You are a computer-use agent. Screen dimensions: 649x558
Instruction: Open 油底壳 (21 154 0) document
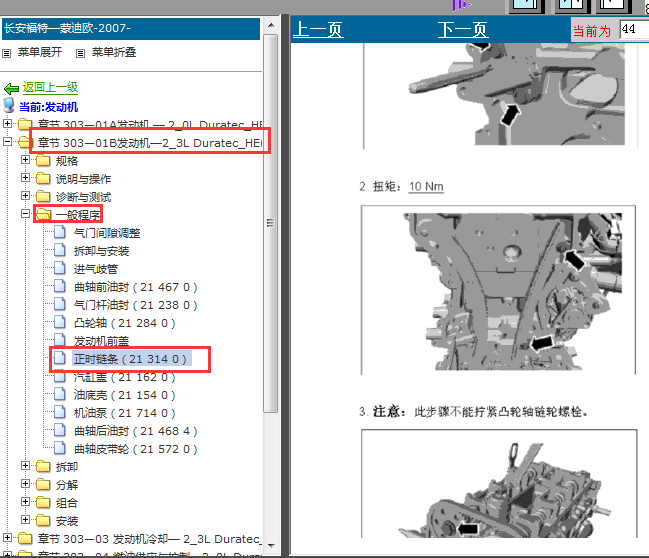pyautogui.click(x=125, y=395)
